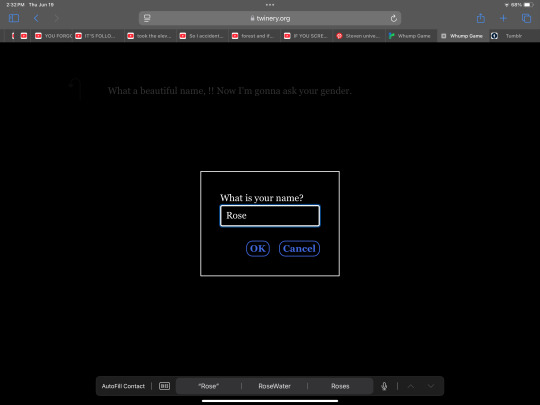Switch to the Tumblr tab

click(513, 36)
